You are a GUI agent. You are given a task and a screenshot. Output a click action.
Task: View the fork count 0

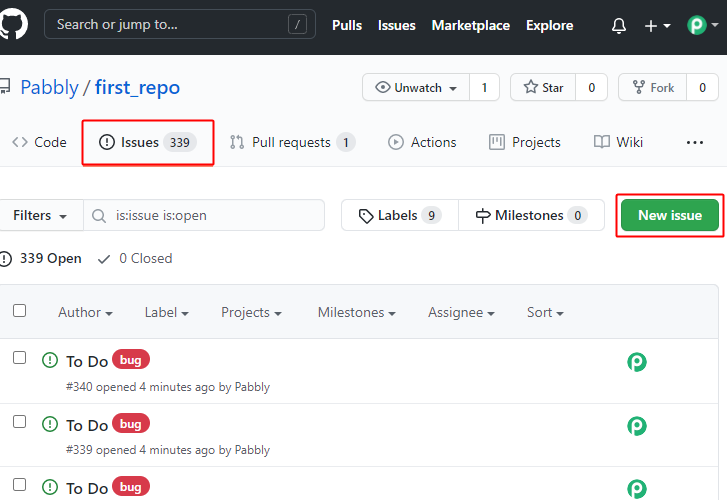[x=702, y=87]
